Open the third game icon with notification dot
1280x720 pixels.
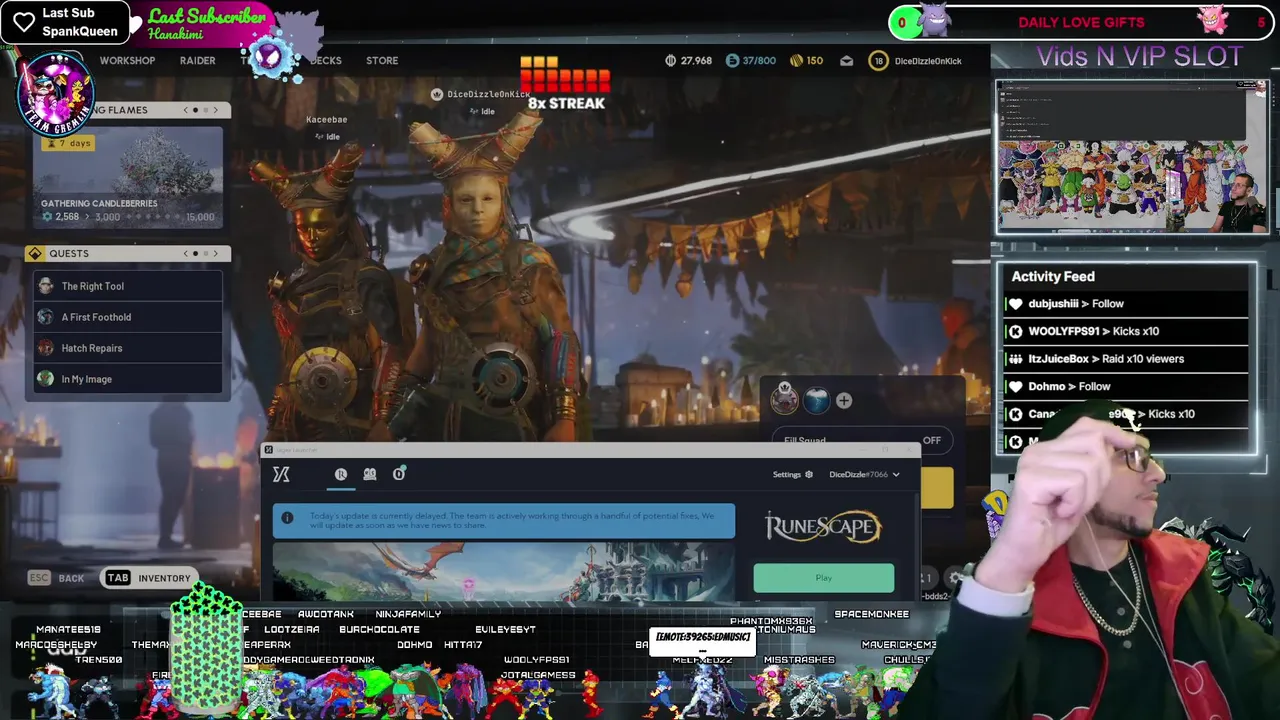399,474
